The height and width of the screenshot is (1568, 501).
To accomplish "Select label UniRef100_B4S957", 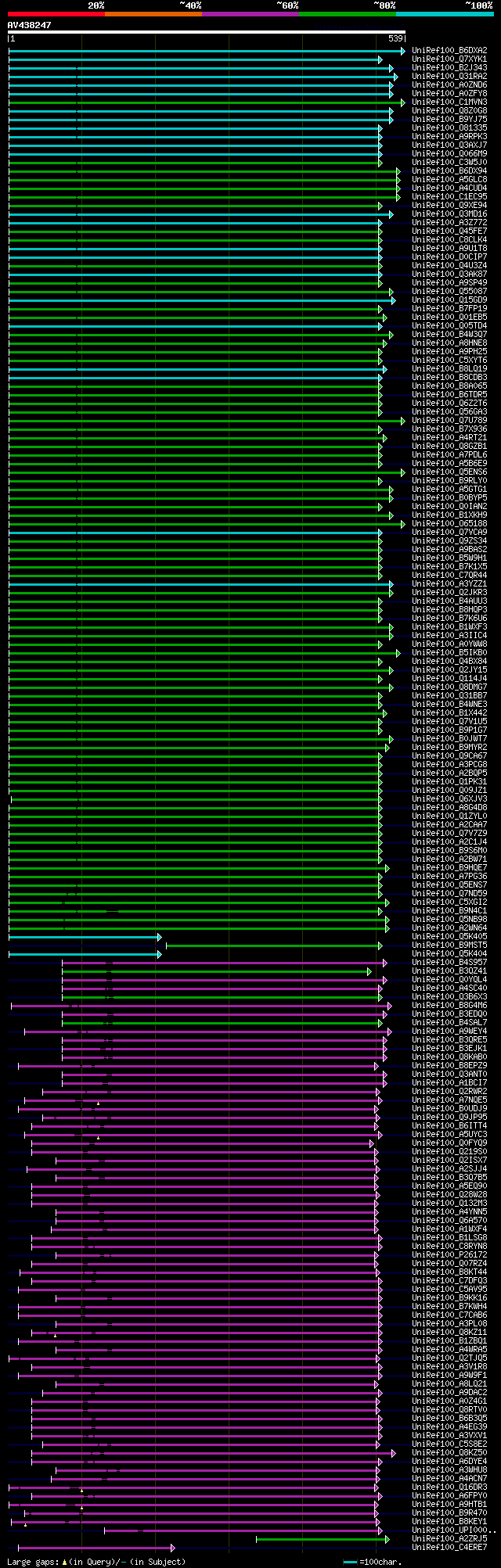I will click(449, 963).
